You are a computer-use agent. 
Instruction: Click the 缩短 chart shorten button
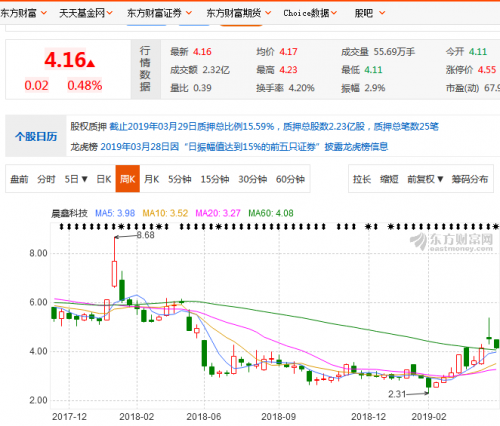pyautogui.click(x=389, y=179)
